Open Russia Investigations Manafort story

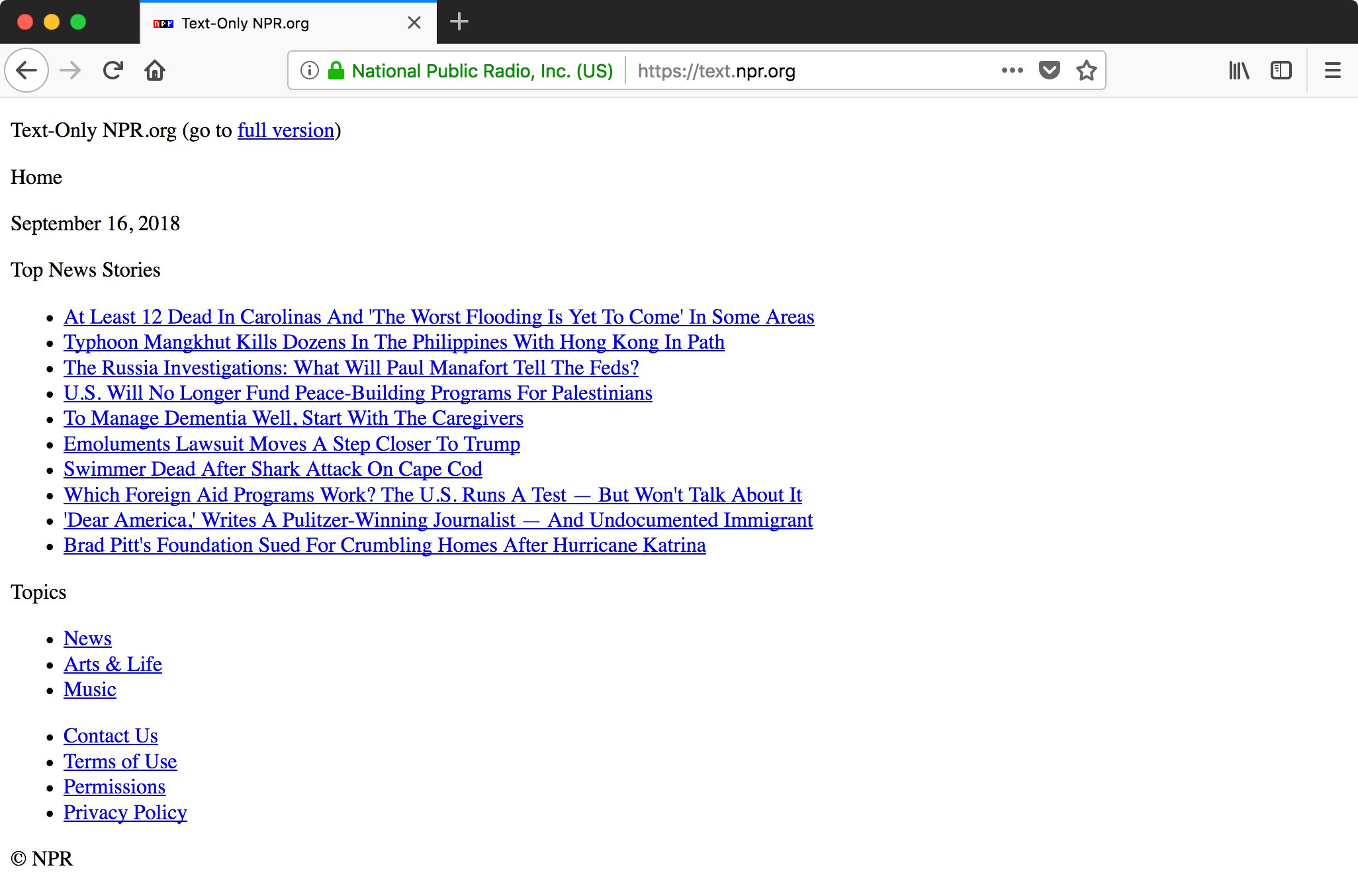[351, 368]
